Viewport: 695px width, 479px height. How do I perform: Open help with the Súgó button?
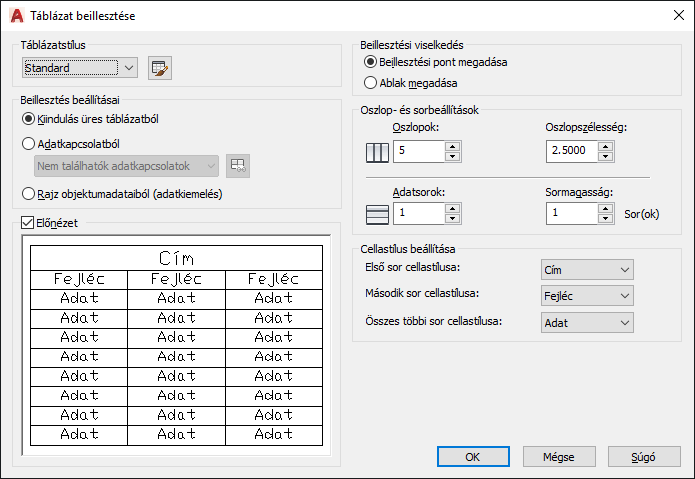point(643,456)
